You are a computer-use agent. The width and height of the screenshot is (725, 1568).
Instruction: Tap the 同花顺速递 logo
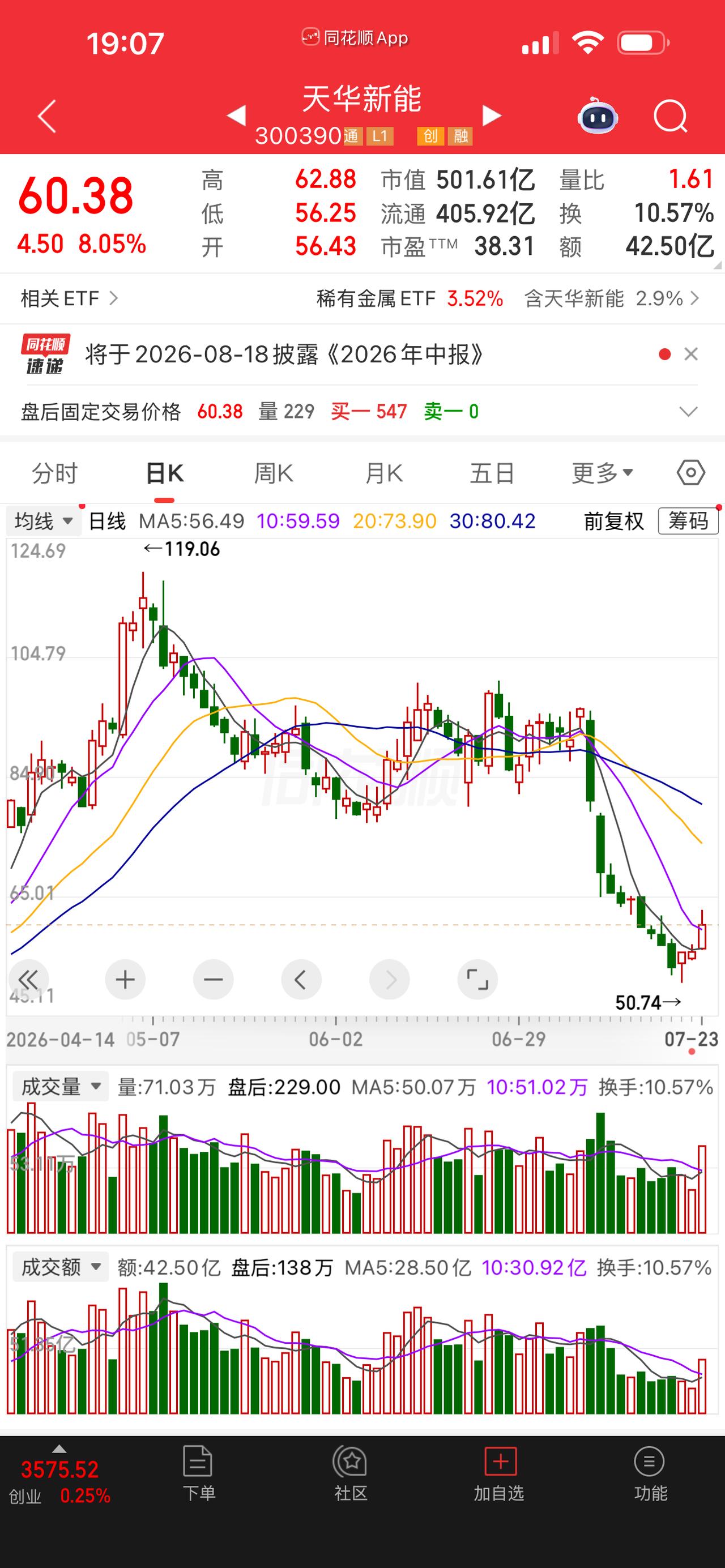pos(46,354)
